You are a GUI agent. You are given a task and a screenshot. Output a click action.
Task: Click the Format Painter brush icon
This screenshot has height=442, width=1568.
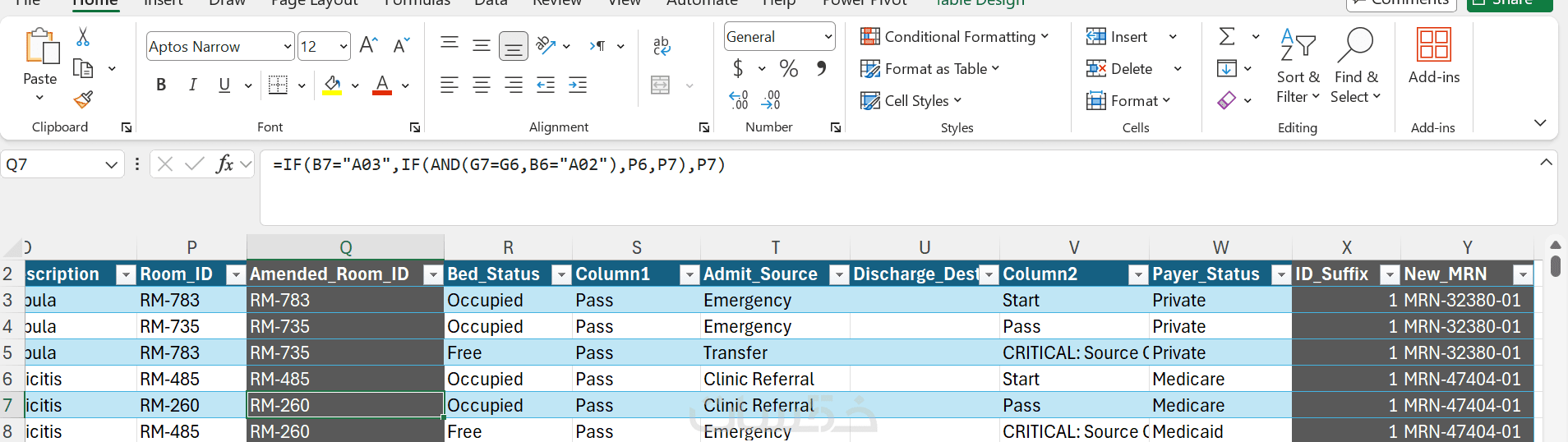tap(83, 100)
